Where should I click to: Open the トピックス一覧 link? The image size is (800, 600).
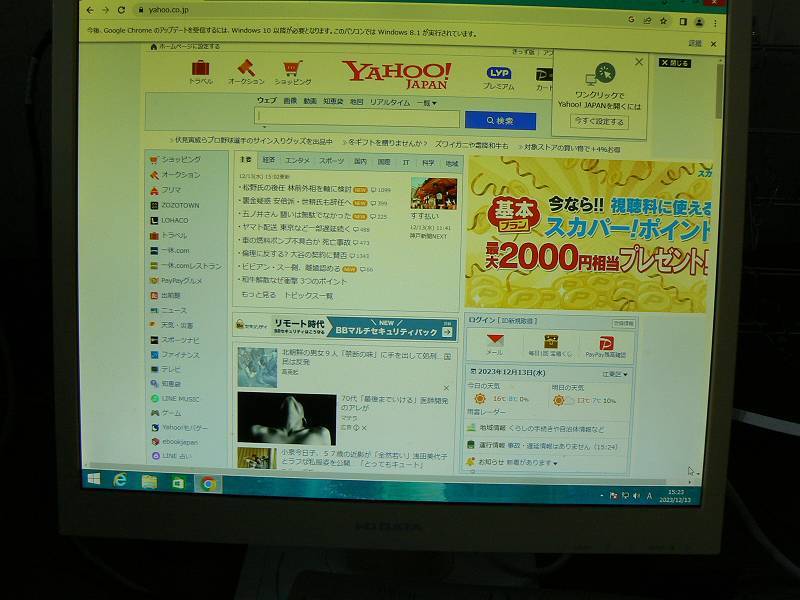[x=308, y=295]
